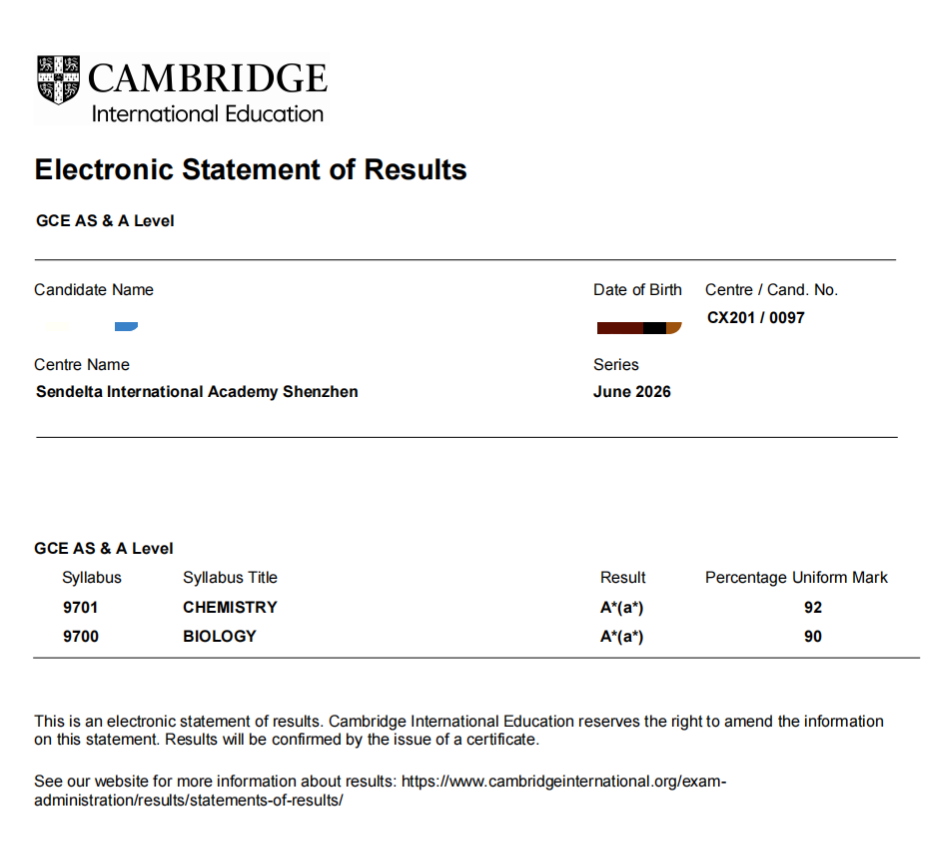Click the redacted date of birth bar
931x841 pixels.
click(639, 328)
